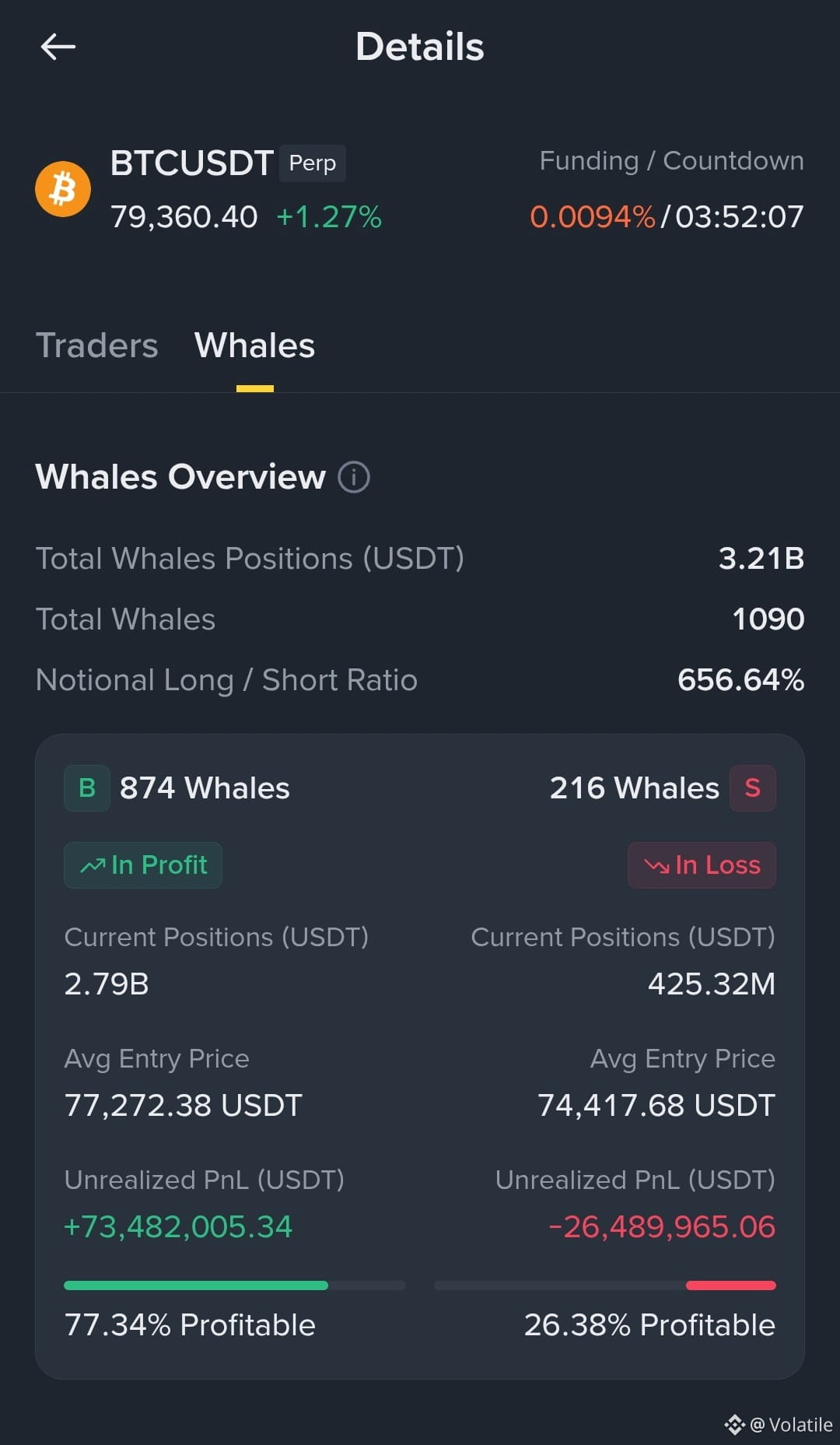
Task: Tap the Perp contract label
Action: pos(313,163)
